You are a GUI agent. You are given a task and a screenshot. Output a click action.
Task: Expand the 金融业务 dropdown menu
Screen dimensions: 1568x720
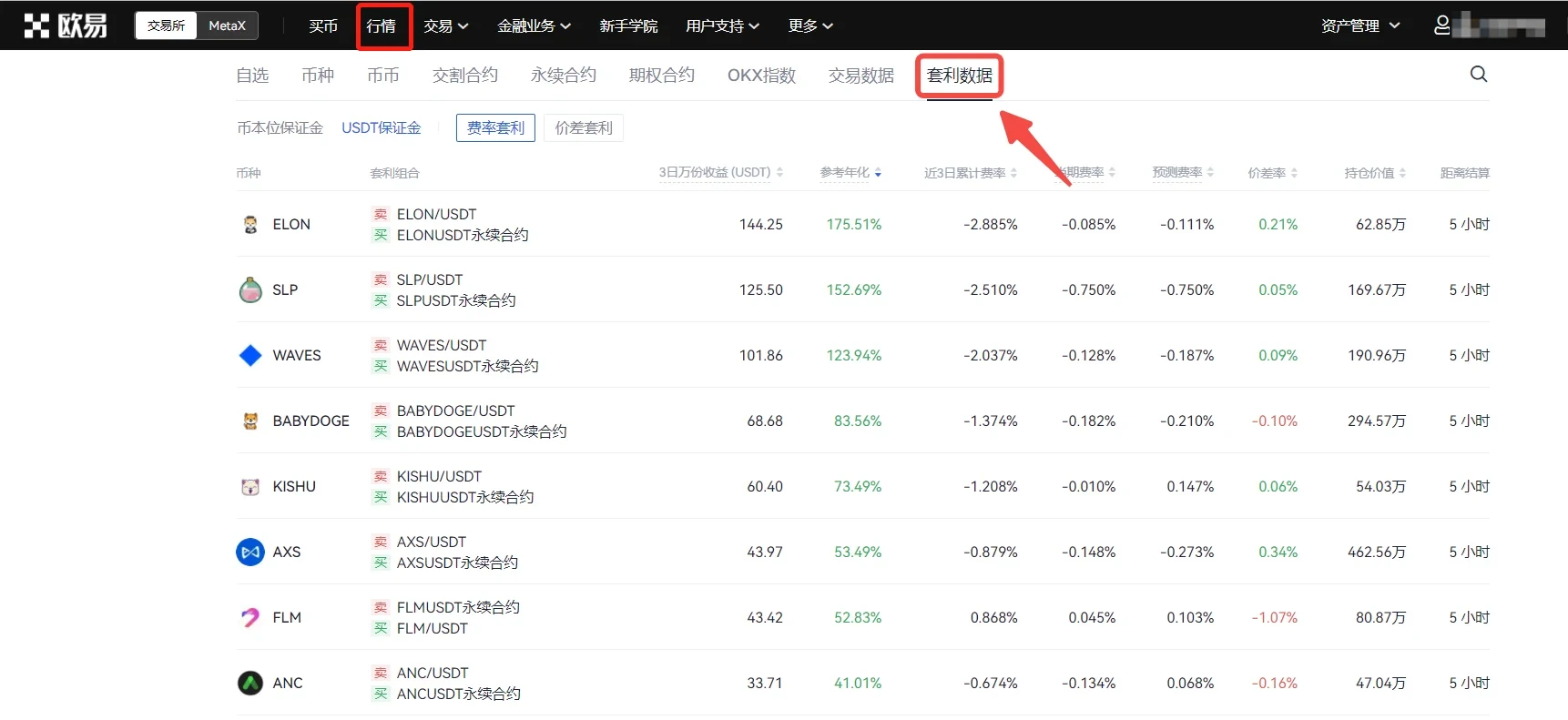[534, 26]
